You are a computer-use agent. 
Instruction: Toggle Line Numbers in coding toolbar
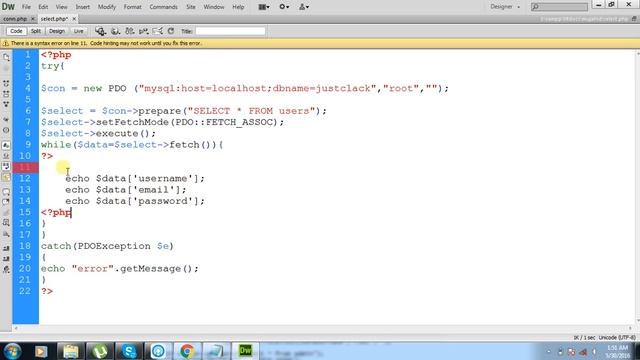pyautogui.click(x=6, y=145)
